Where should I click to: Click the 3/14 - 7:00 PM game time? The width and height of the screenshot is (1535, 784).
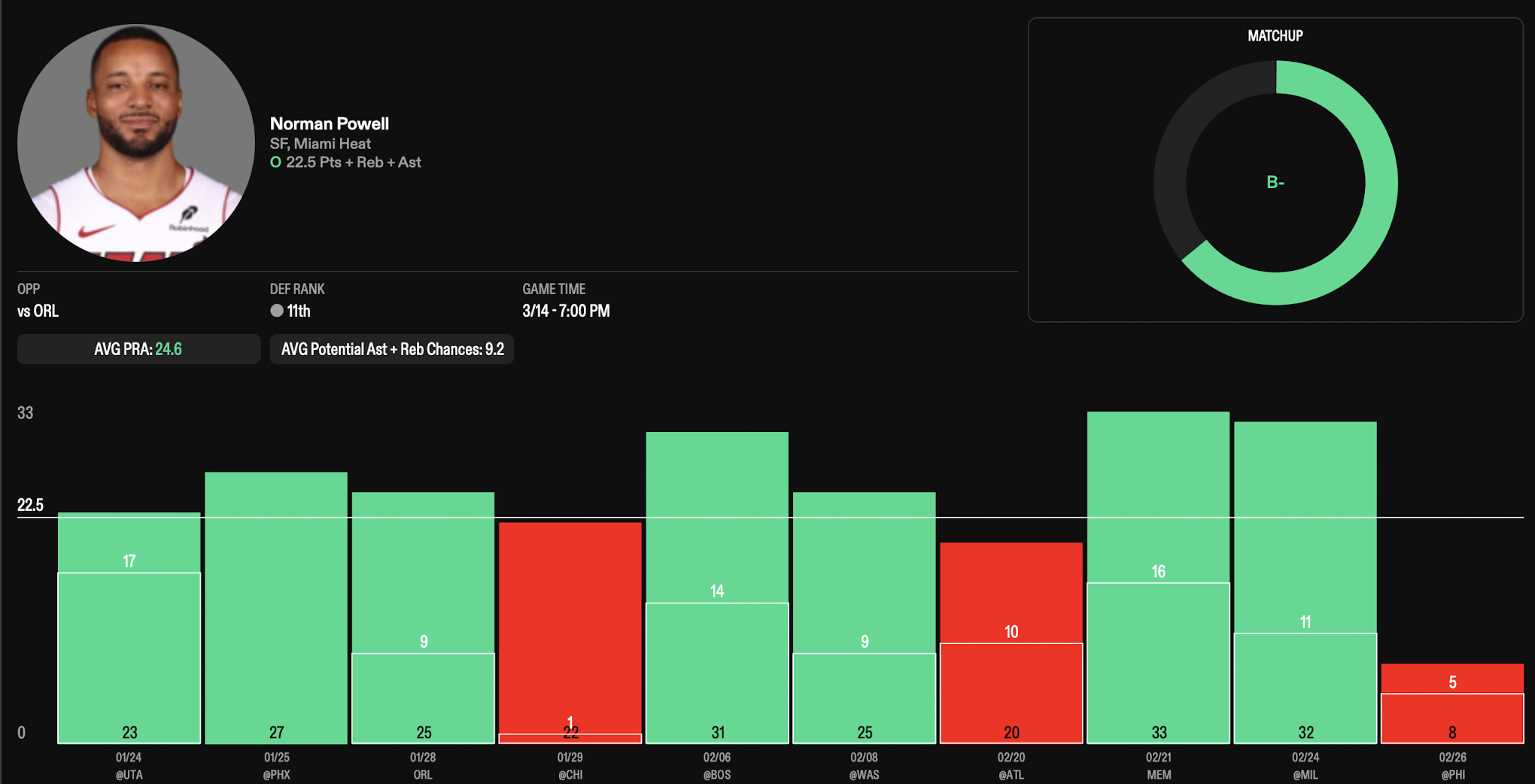point(566,311)
